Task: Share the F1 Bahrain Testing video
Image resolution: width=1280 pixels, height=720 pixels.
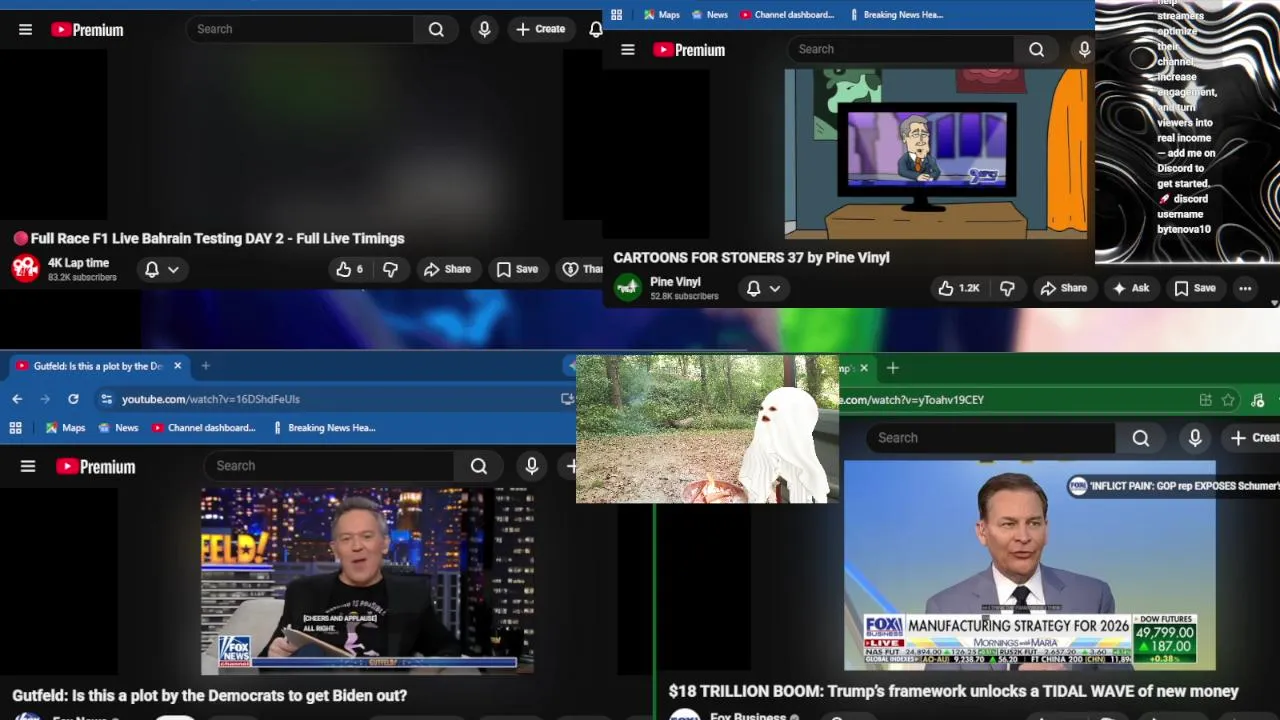Action: pos(447,269)
